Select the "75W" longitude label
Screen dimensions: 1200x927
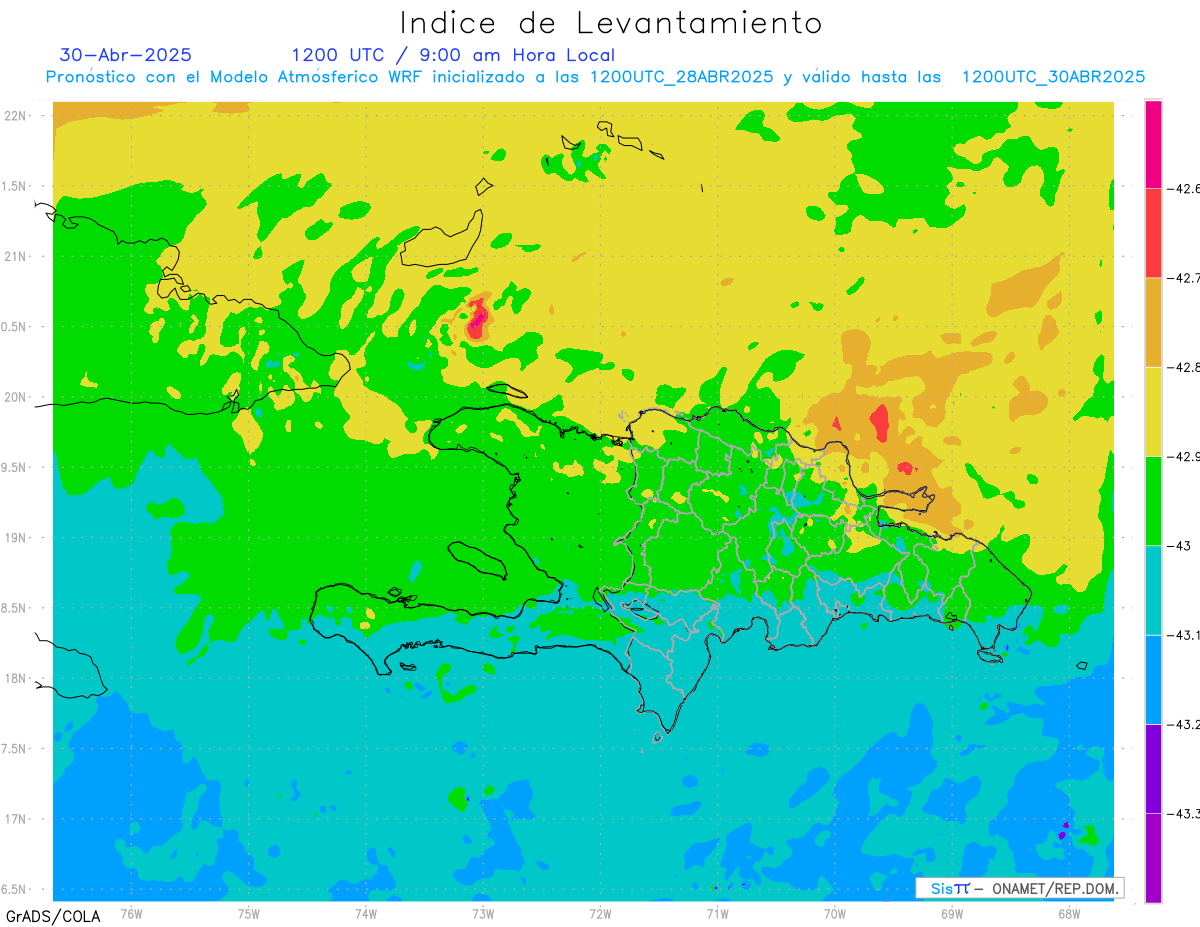248,914
